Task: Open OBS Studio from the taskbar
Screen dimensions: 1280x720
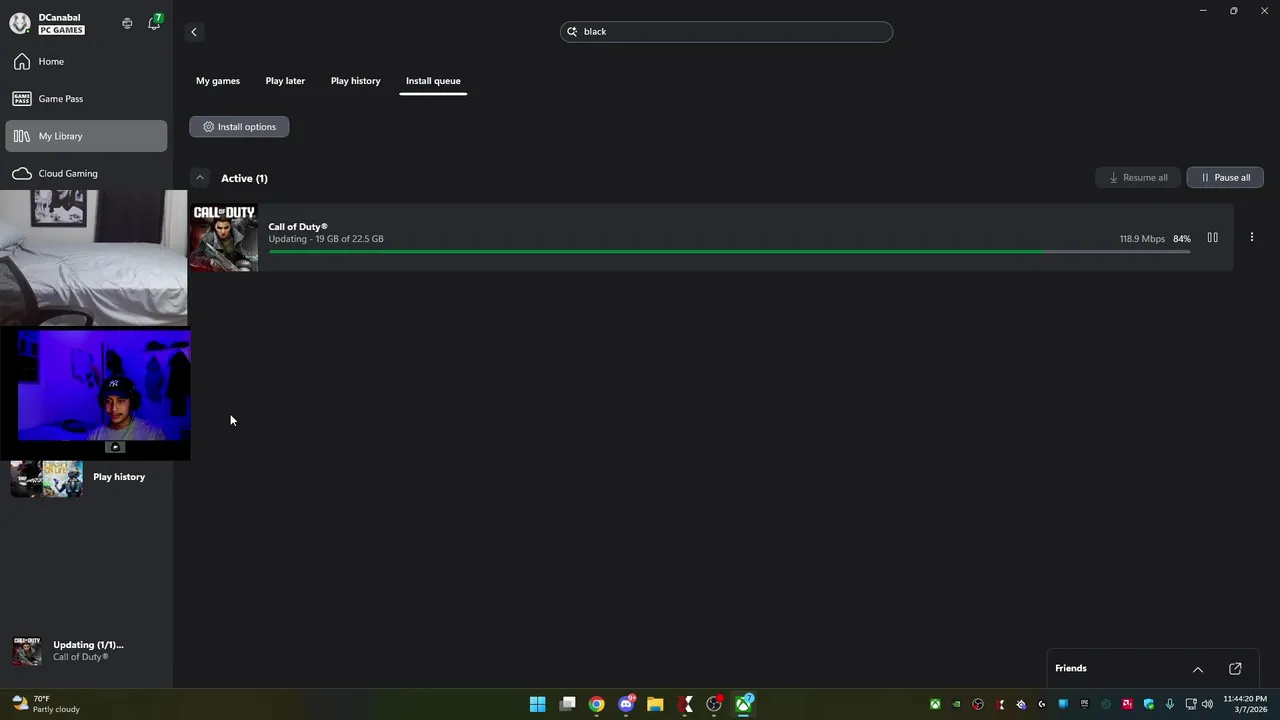Action: 714,704
